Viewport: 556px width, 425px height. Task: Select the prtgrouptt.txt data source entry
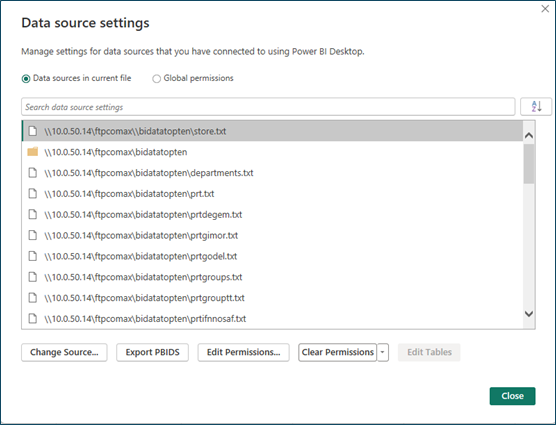click(272, 298)
